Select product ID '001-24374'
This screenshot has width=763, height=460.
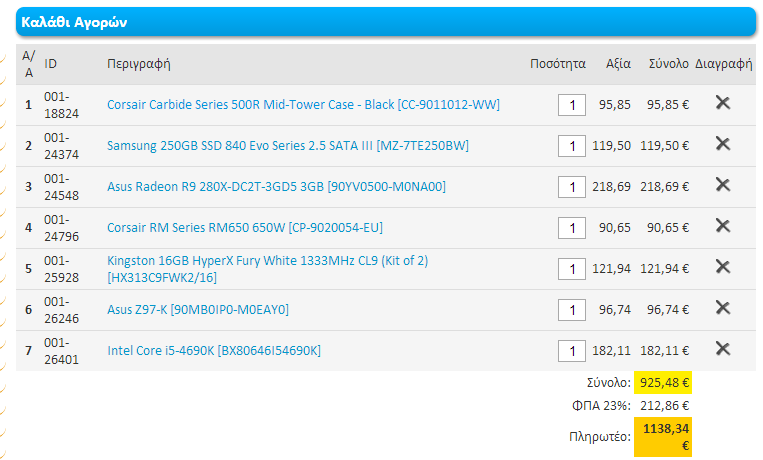pyautogui.click(x=61, y=146)
